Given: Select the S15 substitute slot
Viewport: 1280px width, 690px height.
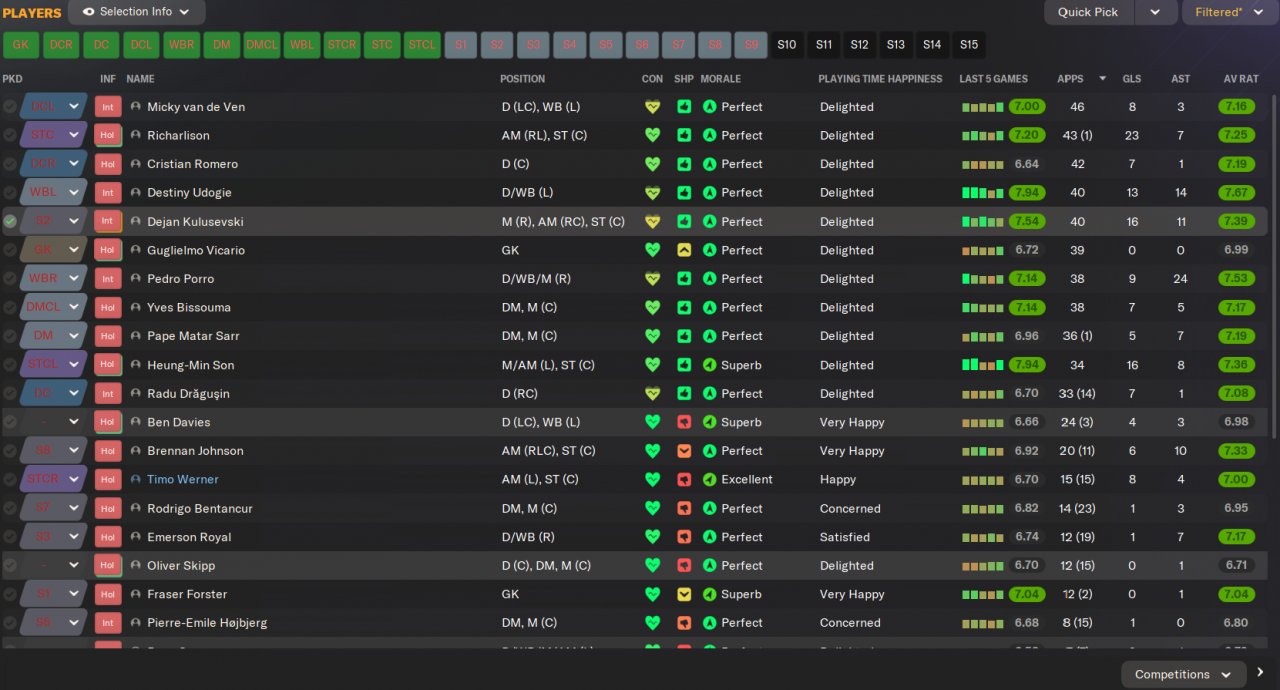Looking at the screenshot, I should click(x=969, y=45).
